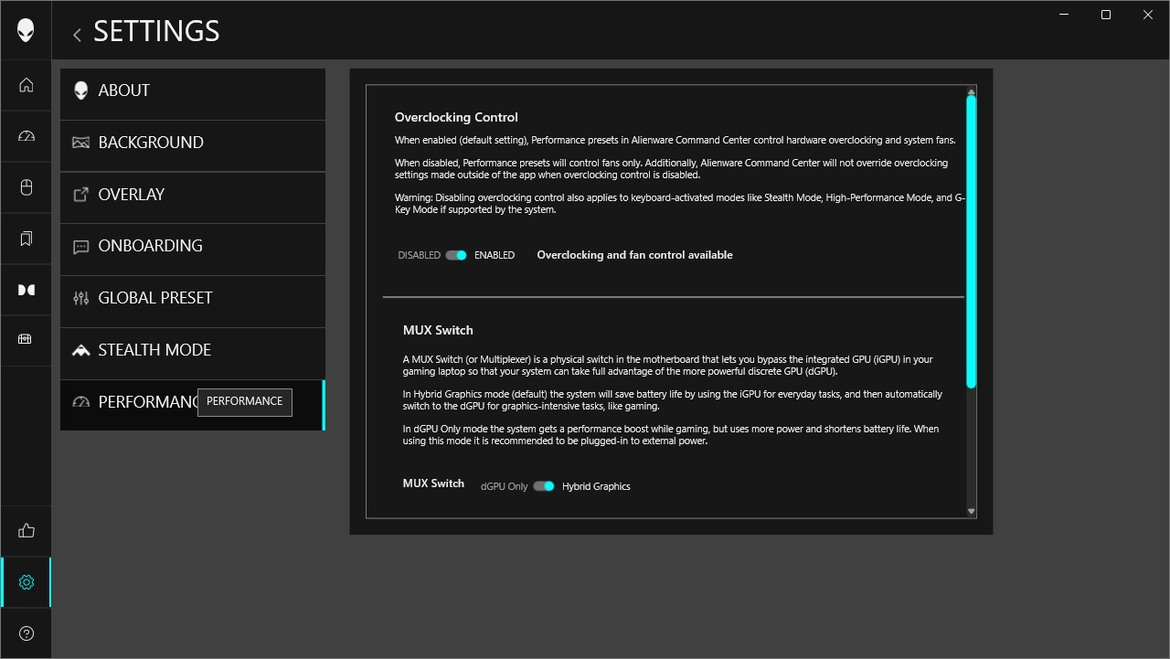Screen dimensions: 1170x659
Task: Click the scrollbar down arrow in panel
Action: 970,511
